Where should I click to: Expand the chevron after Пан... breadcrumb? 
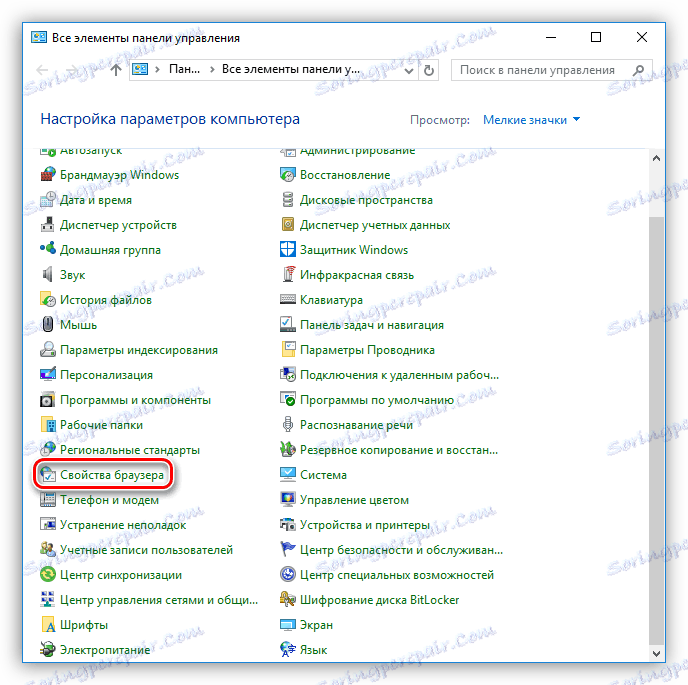212,69
